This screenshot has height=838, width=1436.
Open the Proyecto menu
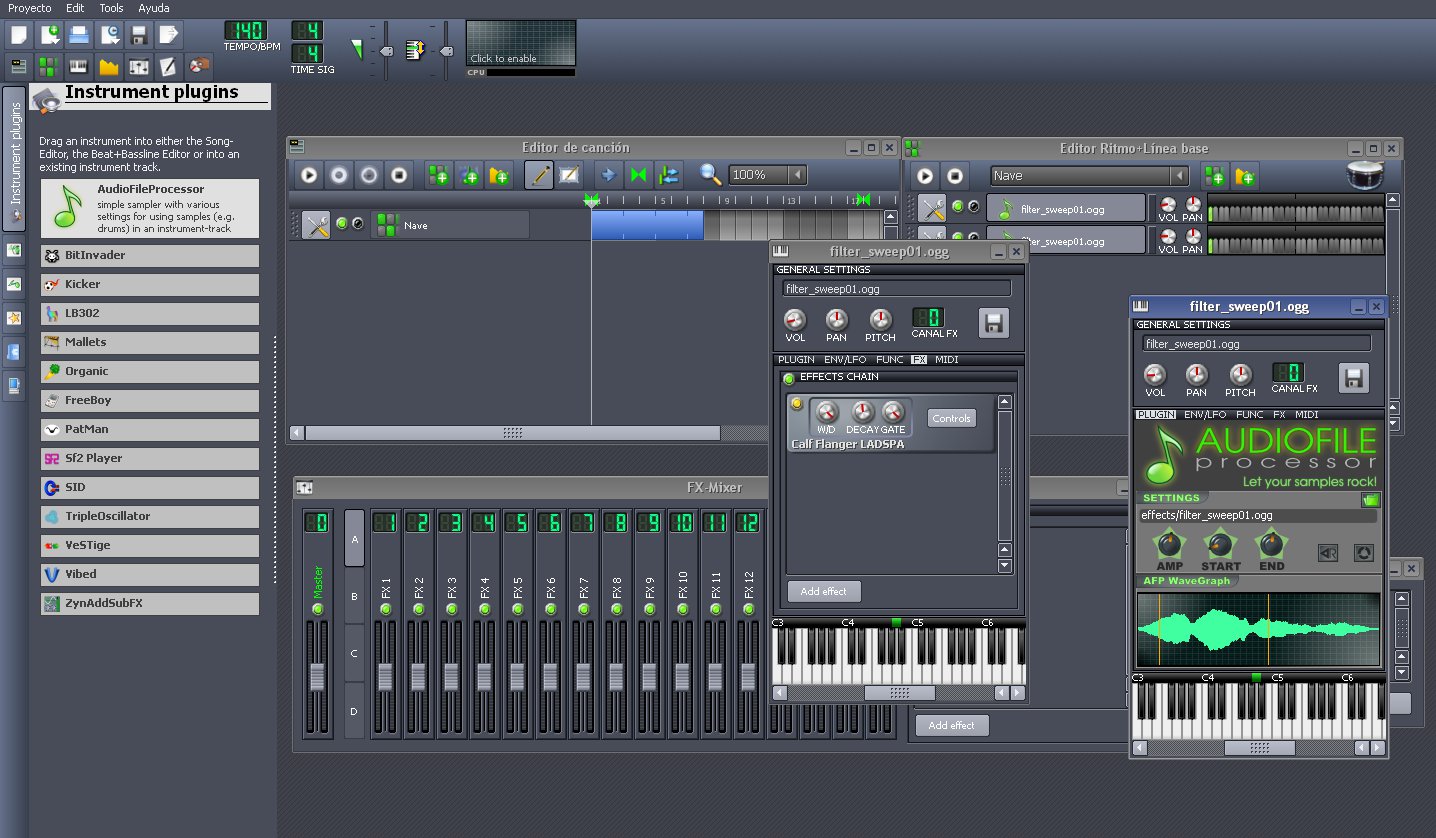click(x=29, y=8)
